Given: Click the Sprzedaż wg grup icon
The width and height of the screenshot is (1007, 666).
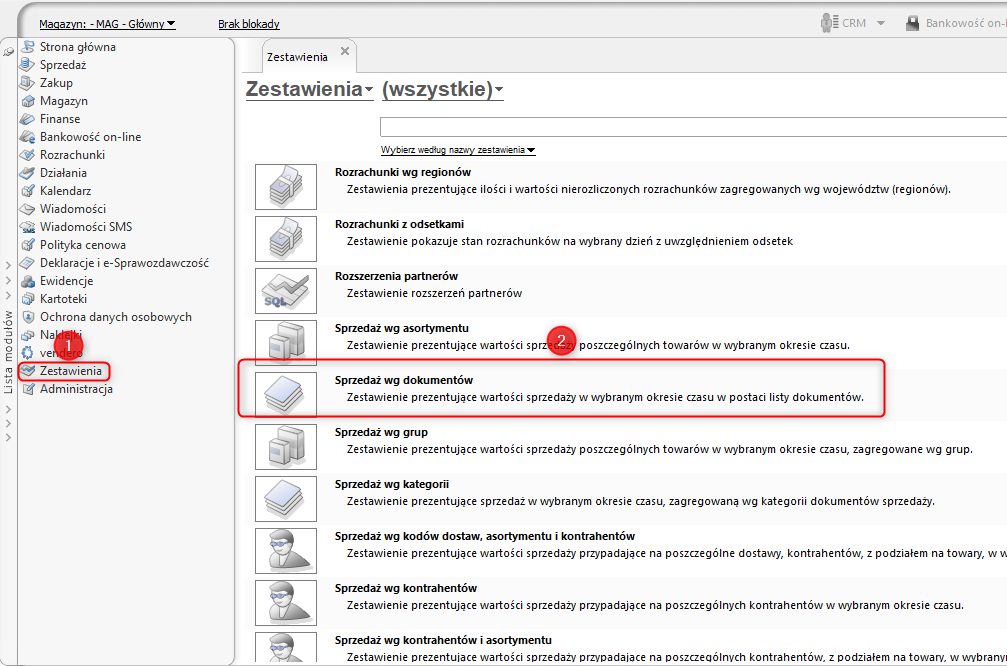Looking at the screenshot, I should coord(286,447).
